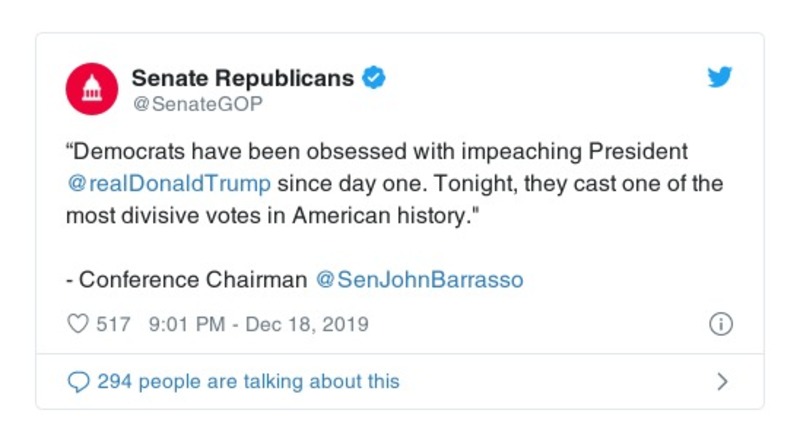
Task: Click the blue speech bubble reply icon
Action: (x=77, y=381)
